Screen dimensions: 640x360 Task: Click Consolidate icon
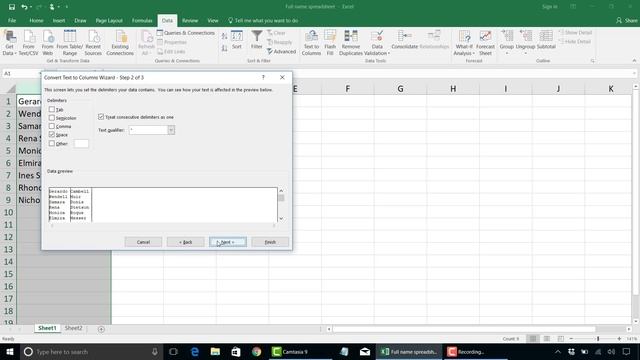404,40
